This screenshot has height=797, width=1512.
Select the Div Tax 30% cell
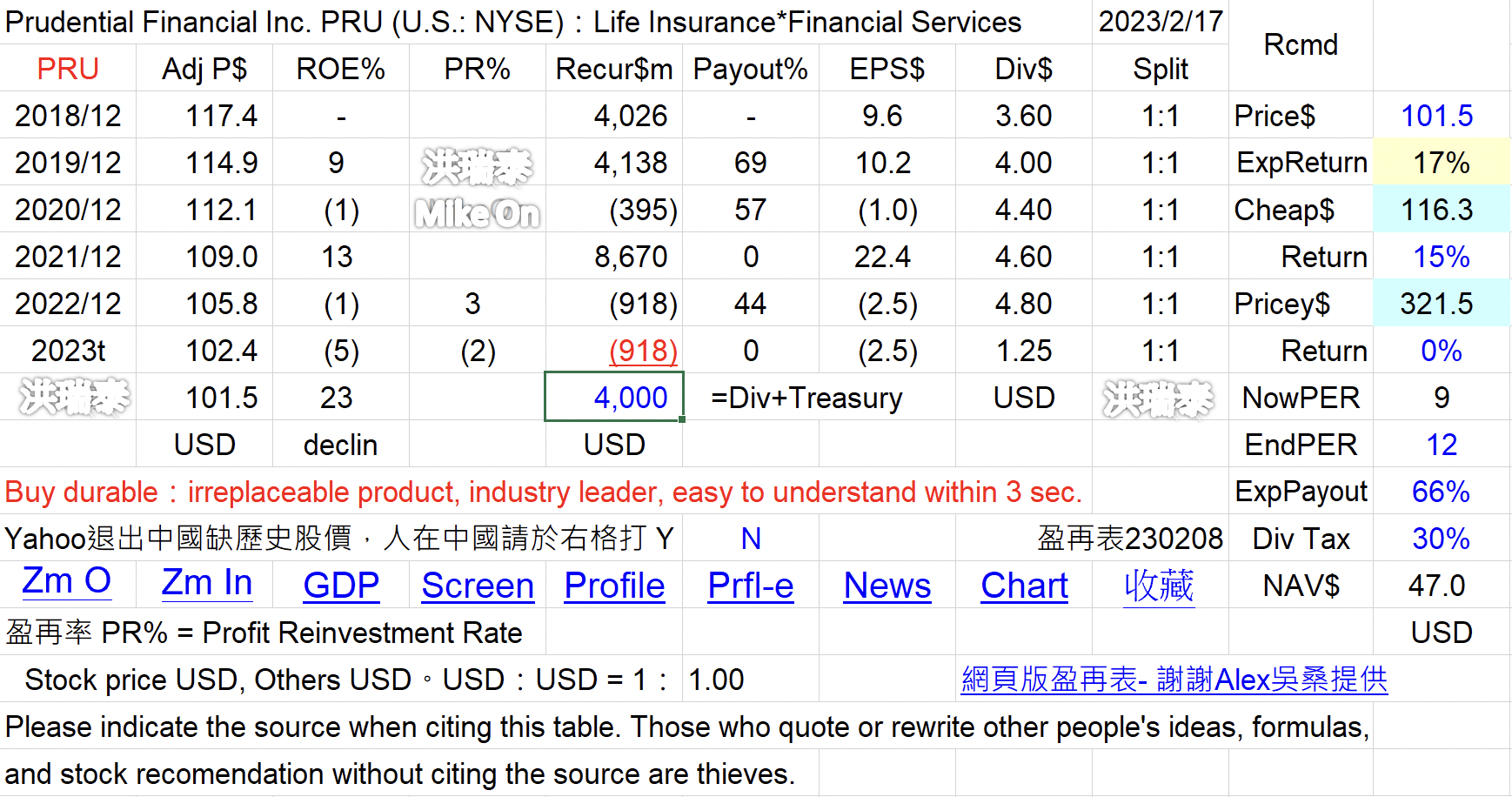click(1441, 539)
